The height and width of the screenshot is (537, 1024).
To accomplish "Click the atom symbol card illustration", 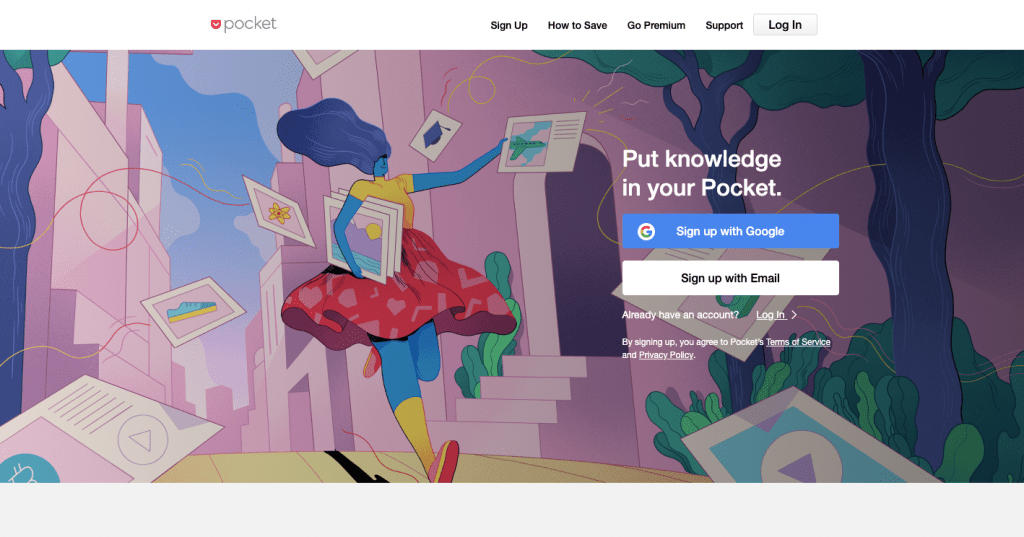I will pos(279,212).
